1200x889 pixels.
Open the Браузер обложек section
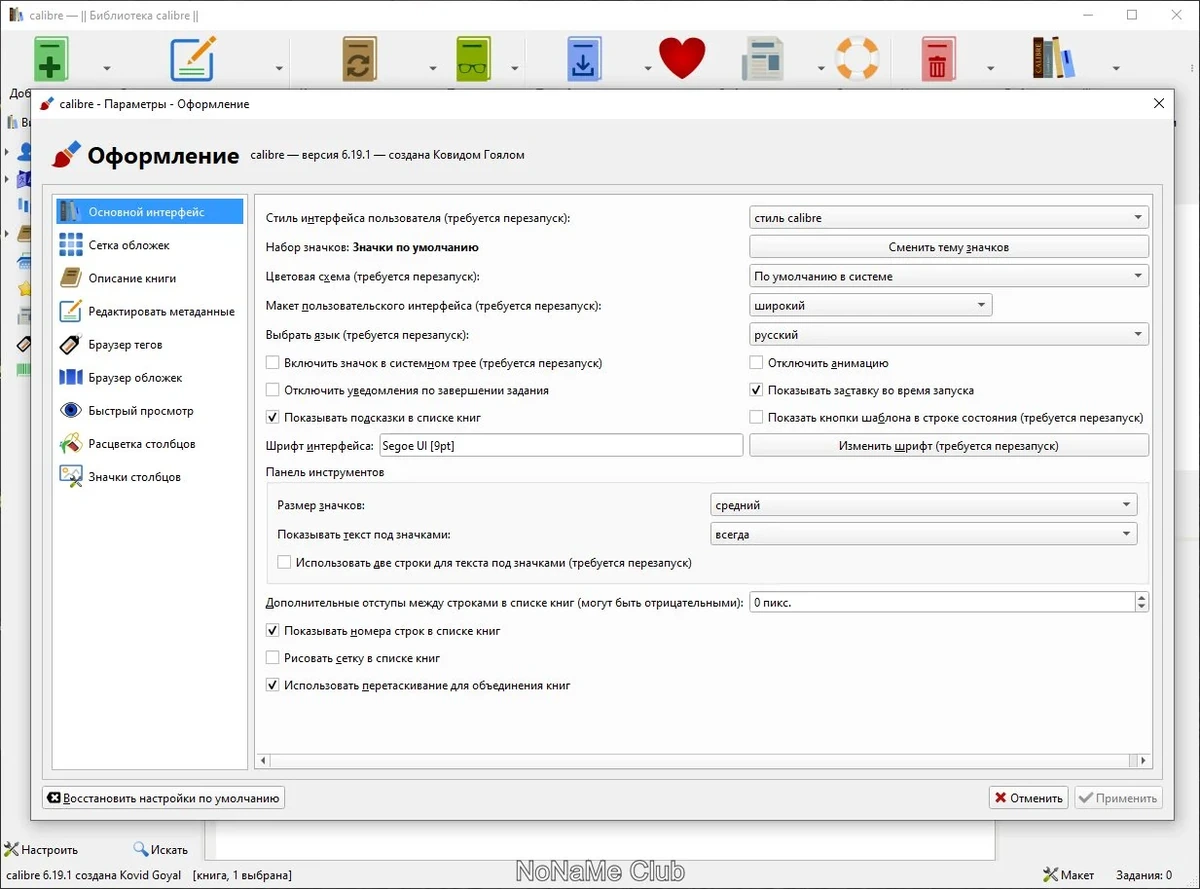pyautogui.click(x=149, y=377)
